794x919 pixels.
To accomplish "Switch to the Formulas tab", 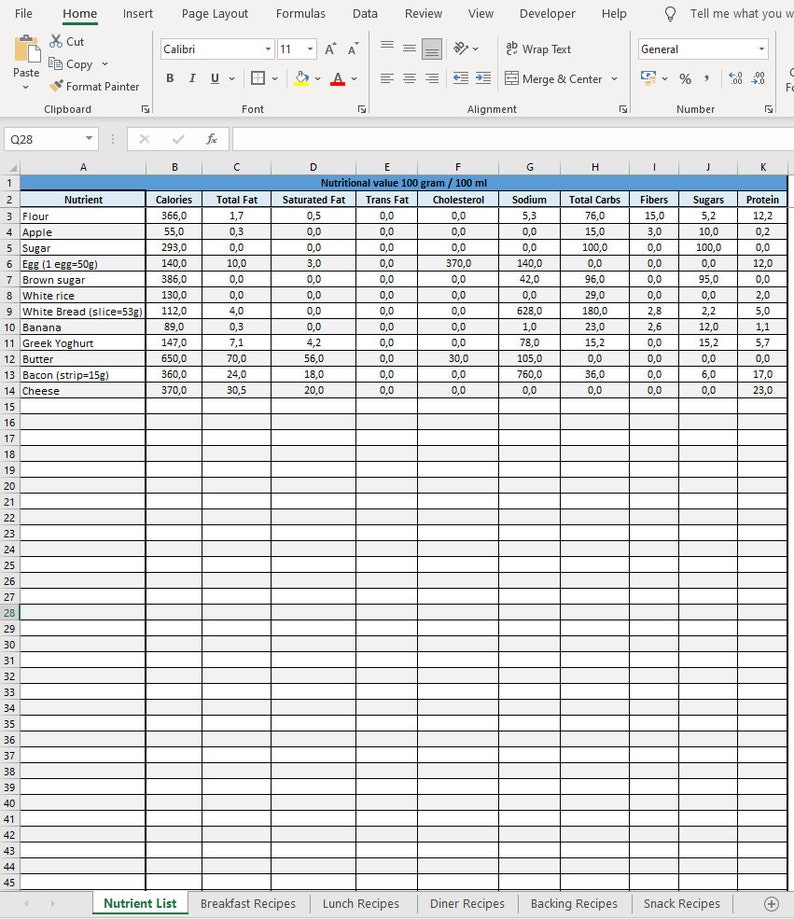I will (x=301, y=13).
